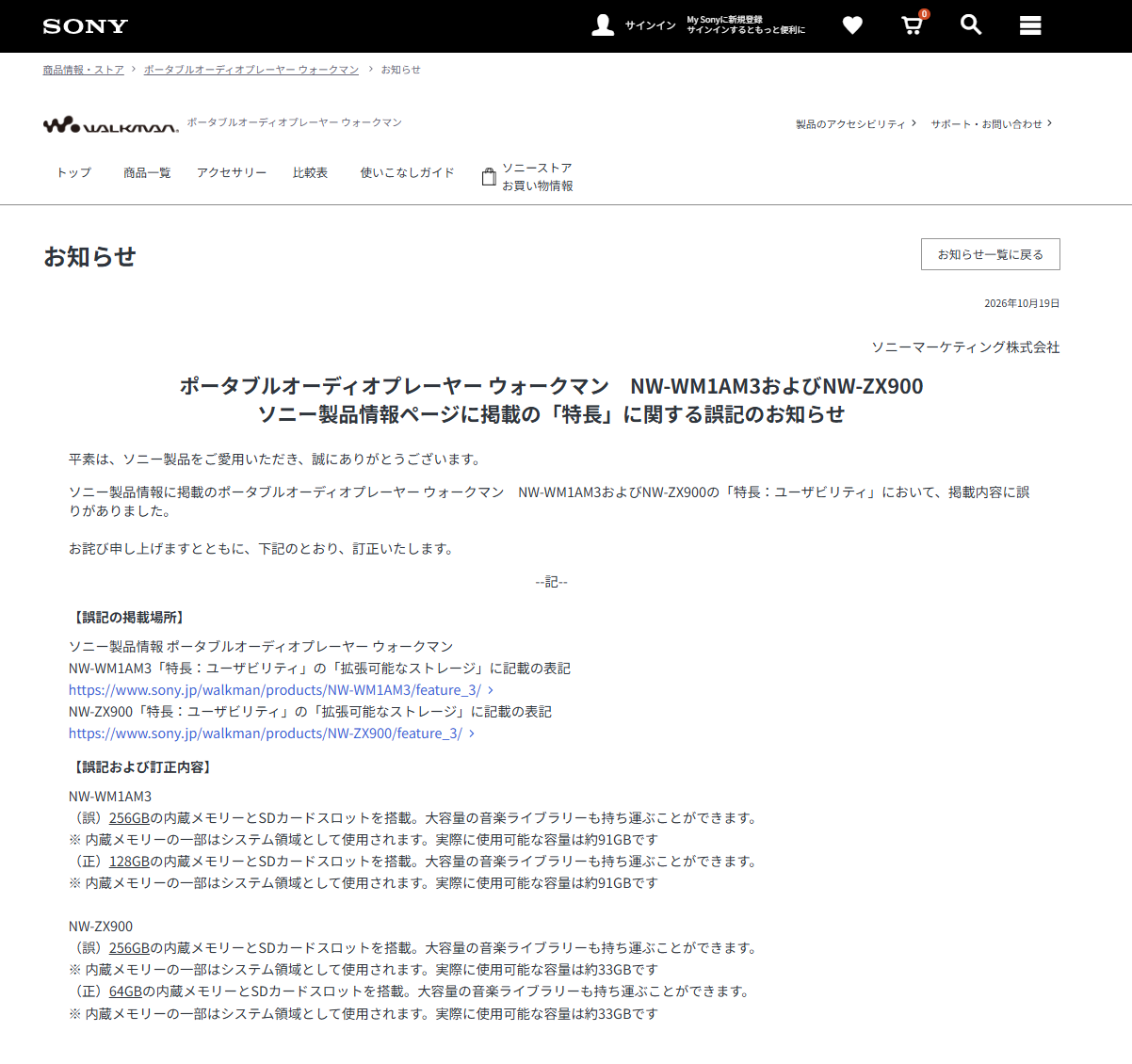The width and height of the screenshot is (1132, 1064).
Task: Open the sign-in user icon
Action: (x=603, y=25)
